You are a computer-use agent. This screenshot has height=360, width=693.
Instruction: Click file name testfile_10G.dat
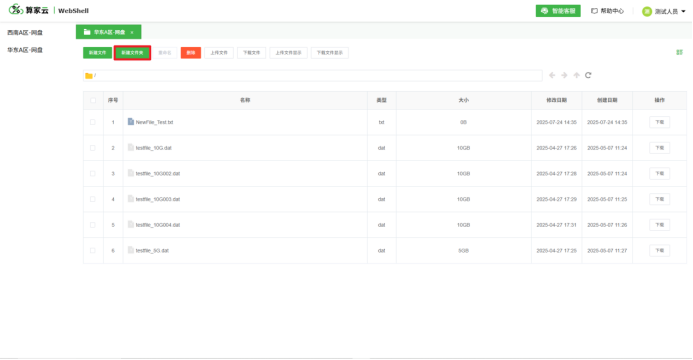click(153, 148)
